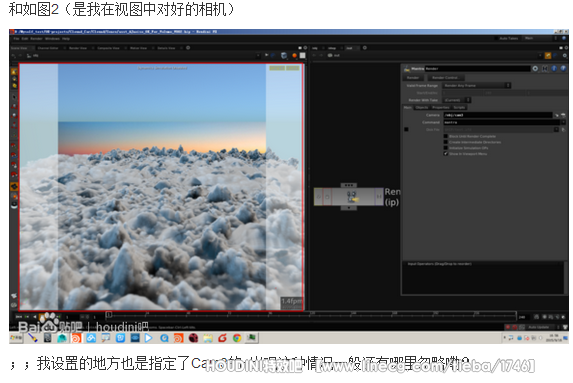This screenshot has height=383, width=573.
Task: Enable Block Until Render Complete checkbox
Action: (445, 136)
